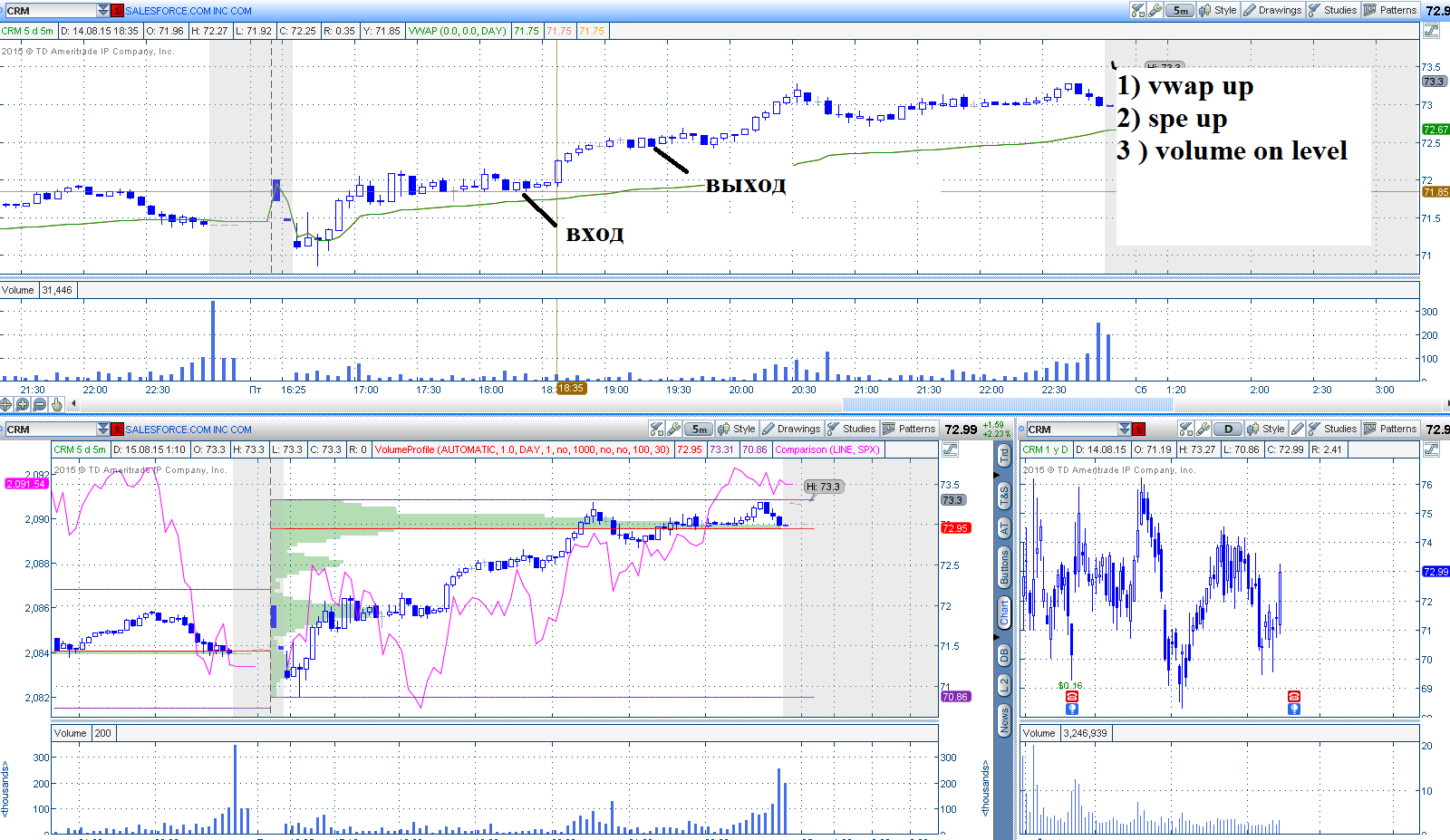This screenshot has height=840, width=1450.
Task: Switch to L2 sidebar tab
Action: click(1004, 685)
